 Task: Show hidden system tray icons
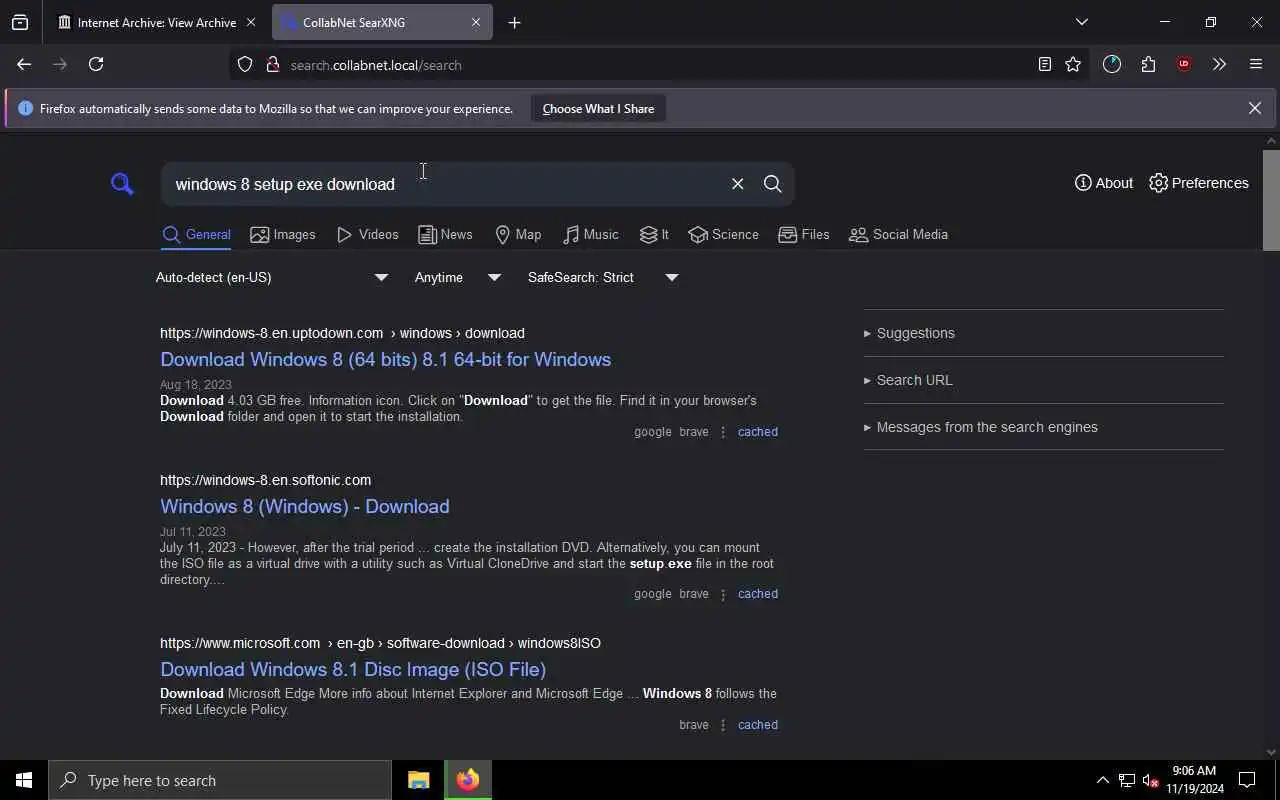[x=1102, y=780]
